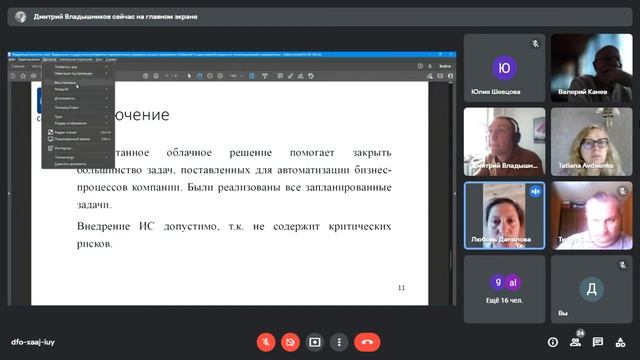Screen dimensions: 640x360
Task: Click the last entry in the view menu
Action: pos(78,164)
